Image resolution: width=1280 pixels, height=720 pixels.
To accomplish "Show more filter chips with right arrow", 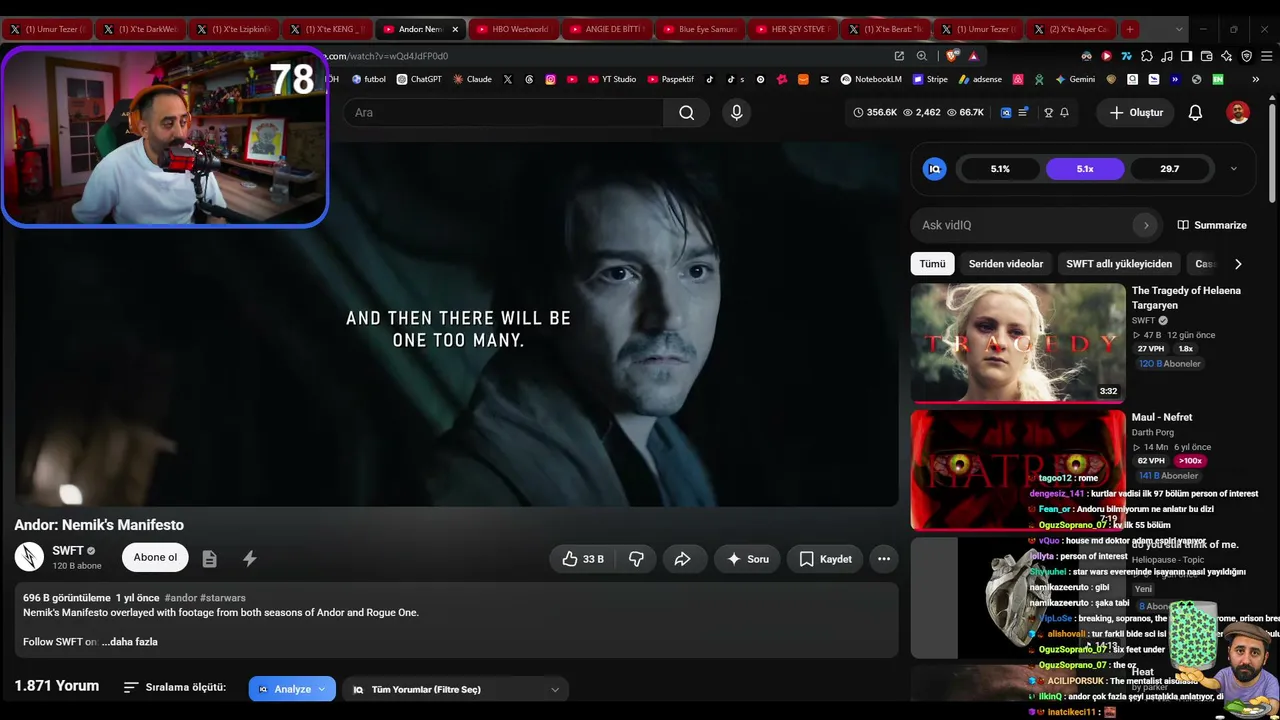I will tap(1238, 264).
